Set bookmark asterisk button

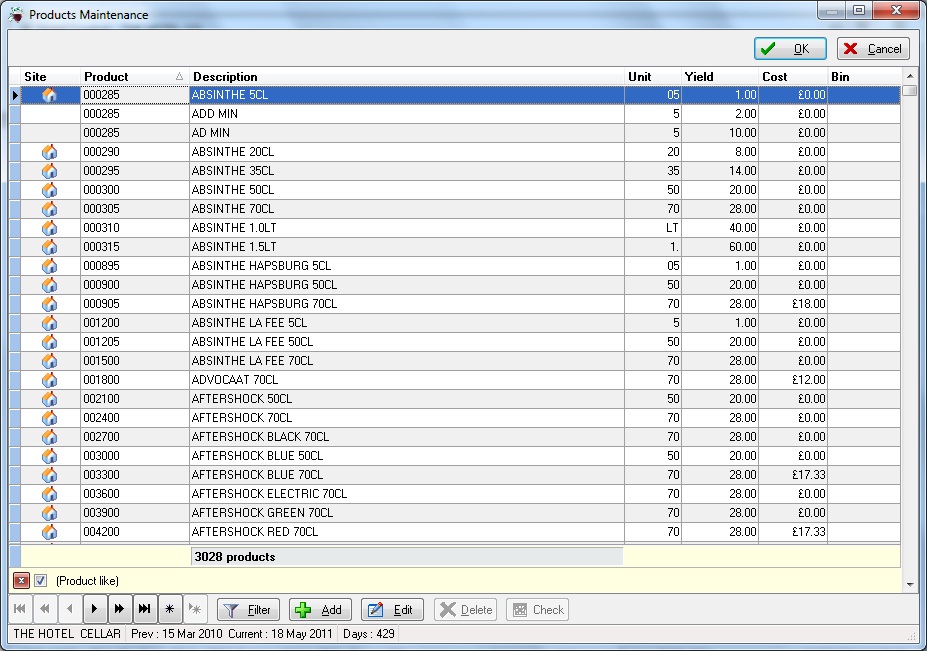tap(170, 609)
